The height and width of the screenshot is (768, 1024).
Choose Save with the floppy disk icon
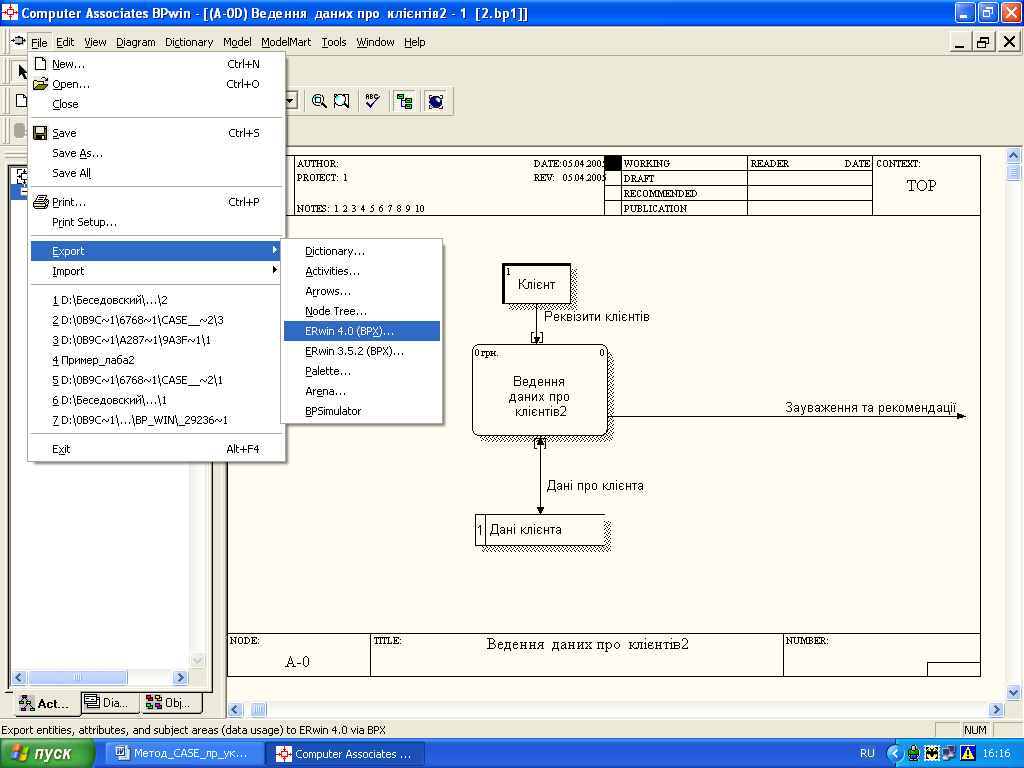64,133
